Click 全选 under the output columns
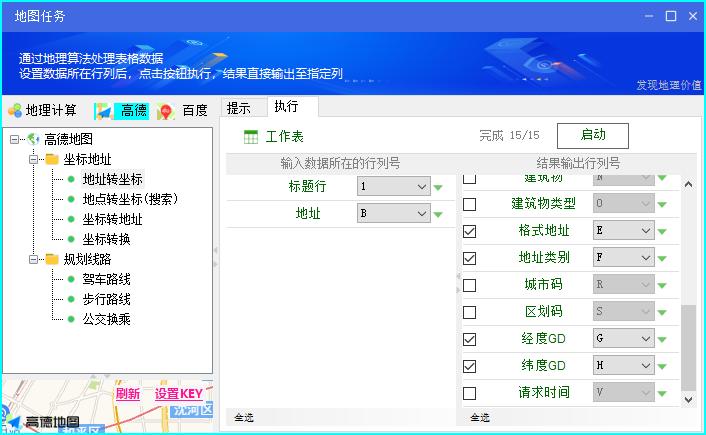The width and height of the screenshot is (706, 435). tap(480, 418)
